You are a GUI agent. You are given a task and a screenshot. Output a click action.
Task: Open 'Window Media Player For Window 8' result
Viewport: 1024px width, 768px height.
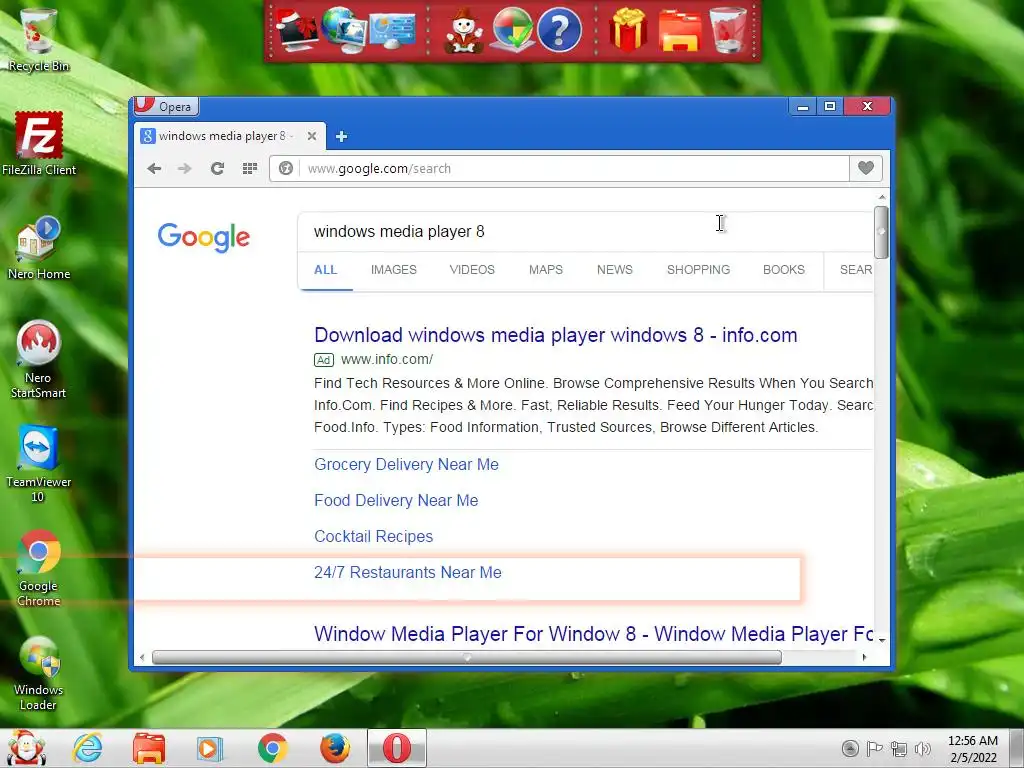pyautogui.click(x=594, y=634)
